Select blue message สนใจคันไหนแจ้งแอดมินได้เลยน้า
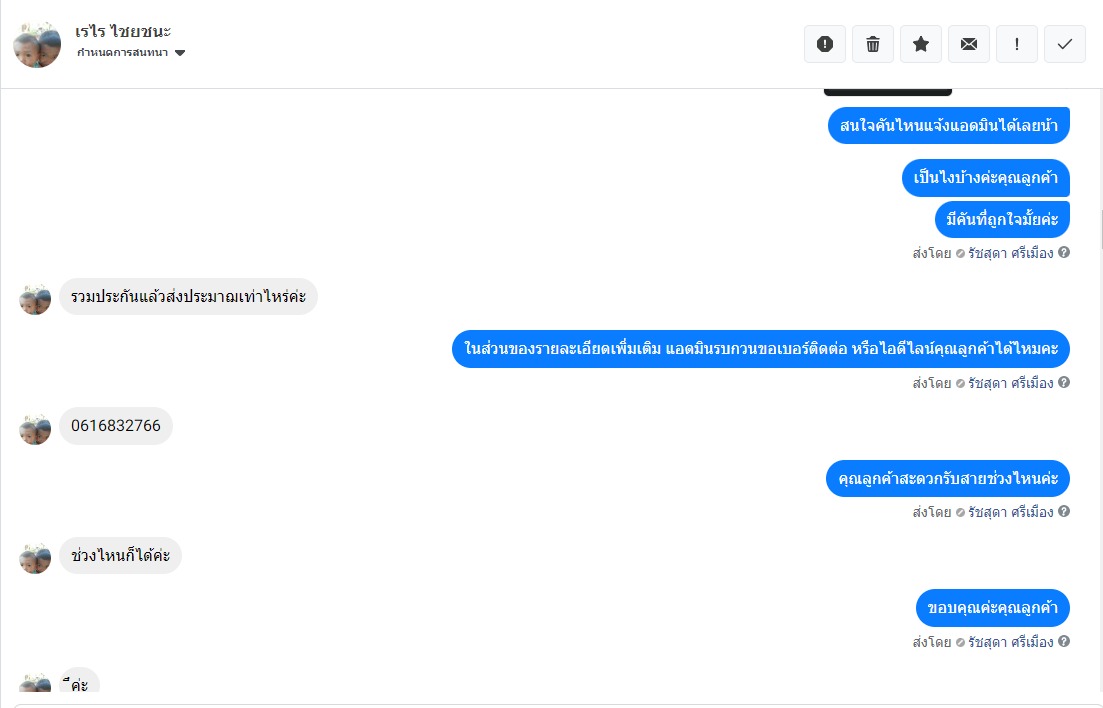1103x708 pixels. click(x=948, y=125)
